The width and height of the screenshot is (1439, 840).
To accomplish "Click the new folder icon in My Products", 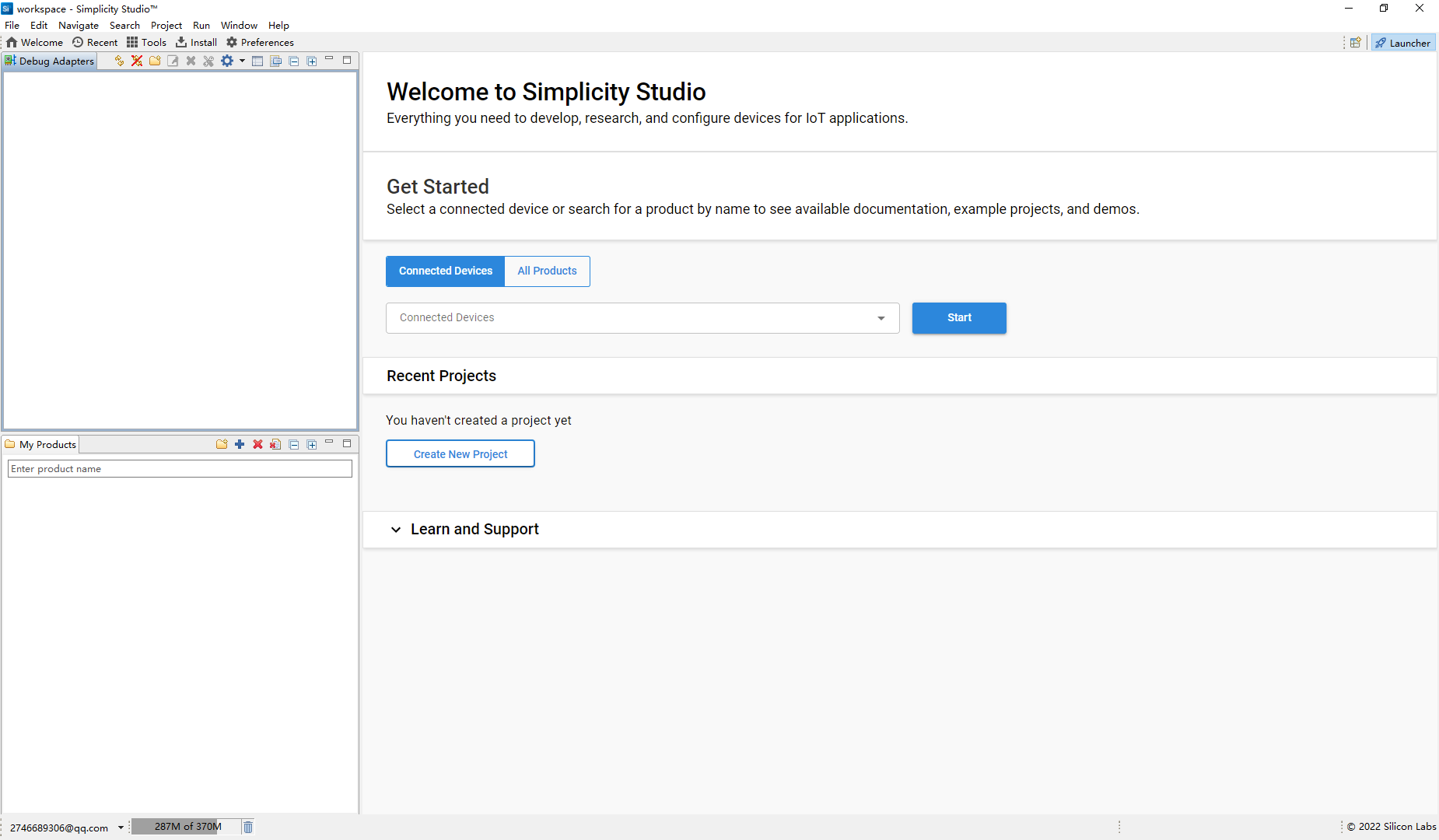I will coord(222,444).
